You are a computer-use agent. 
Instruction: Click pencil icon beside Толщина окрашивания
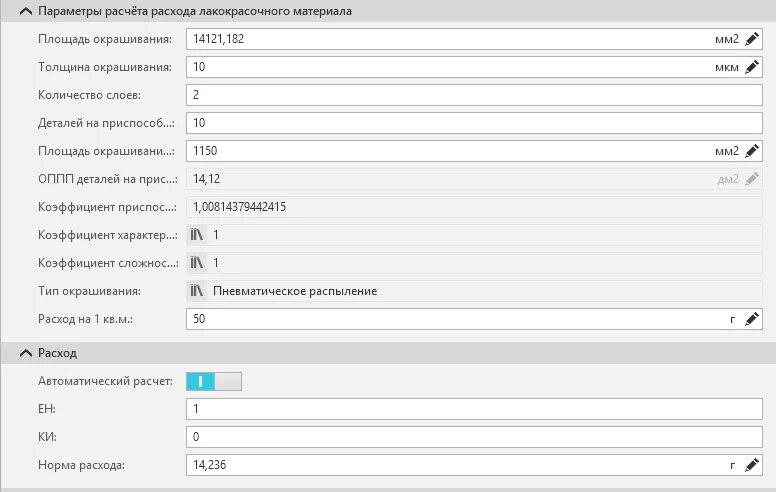tap(751, 67)
